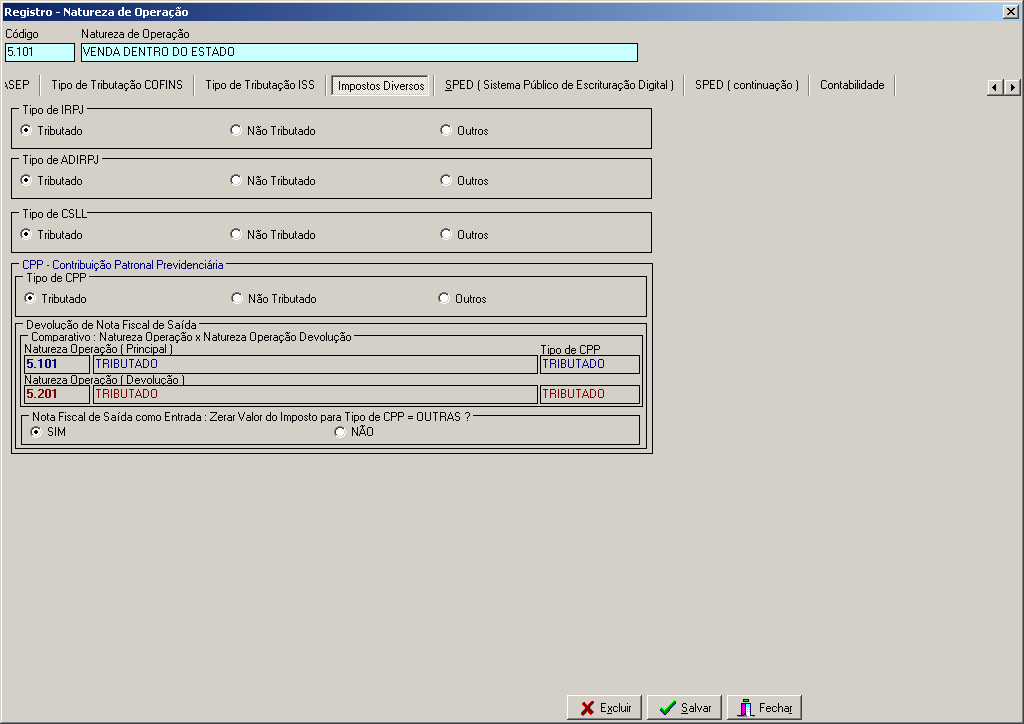Screen dimensions: 1024x724
Task: Click the green checkmark Salvar icon
Action: (667, 708)
